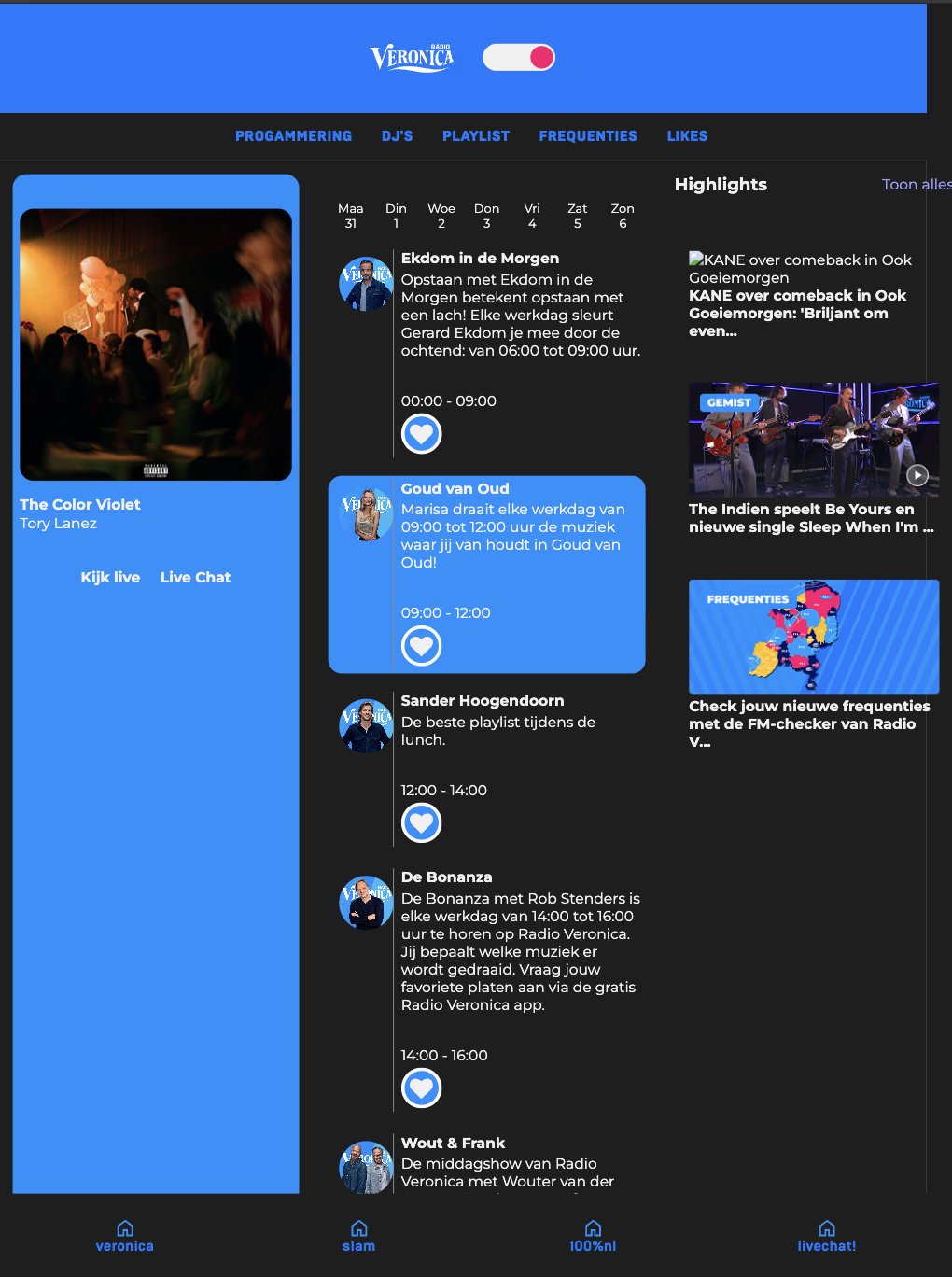Select Woe 2 in the day schedule

[441, 216]
